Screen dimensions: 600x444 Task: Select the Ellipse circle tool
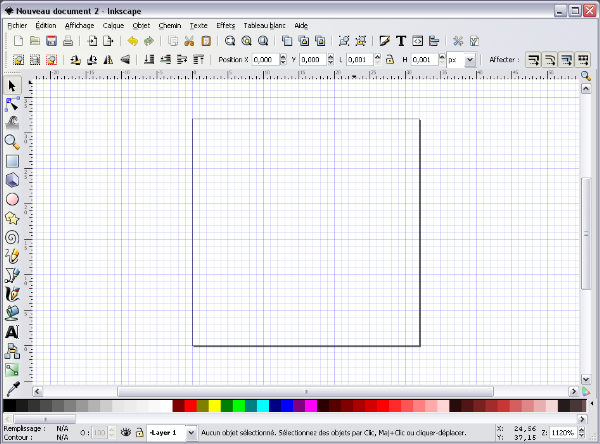pos(12,199)
